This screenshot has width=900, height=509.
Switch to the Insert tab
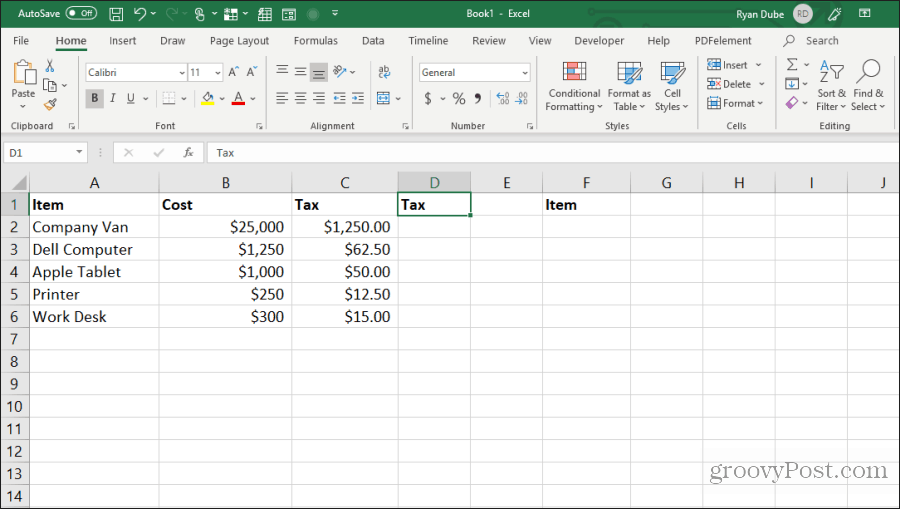[x=123, y=41]
